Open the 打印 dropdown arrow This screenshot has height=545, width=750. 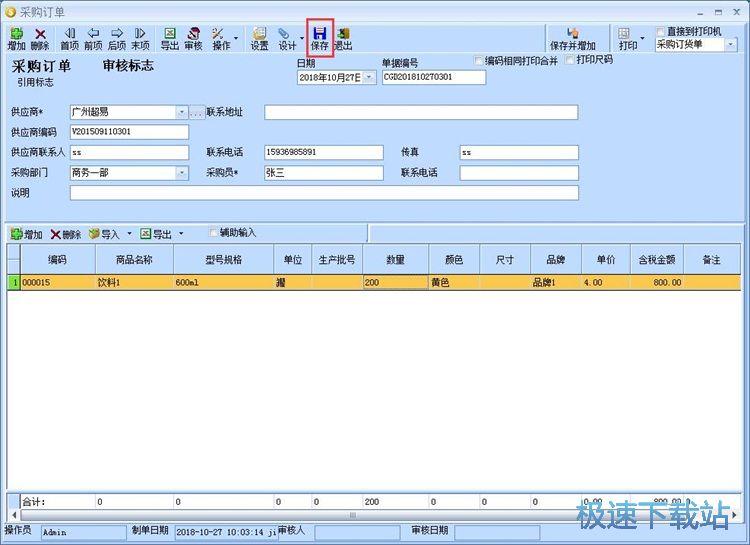tap(642, 39)
